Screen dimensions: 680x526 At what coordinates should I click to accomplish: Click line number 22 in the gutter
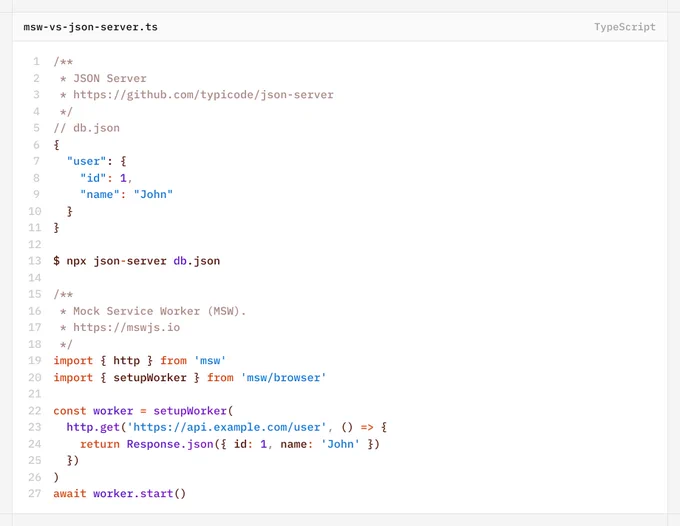coord(35,411)
